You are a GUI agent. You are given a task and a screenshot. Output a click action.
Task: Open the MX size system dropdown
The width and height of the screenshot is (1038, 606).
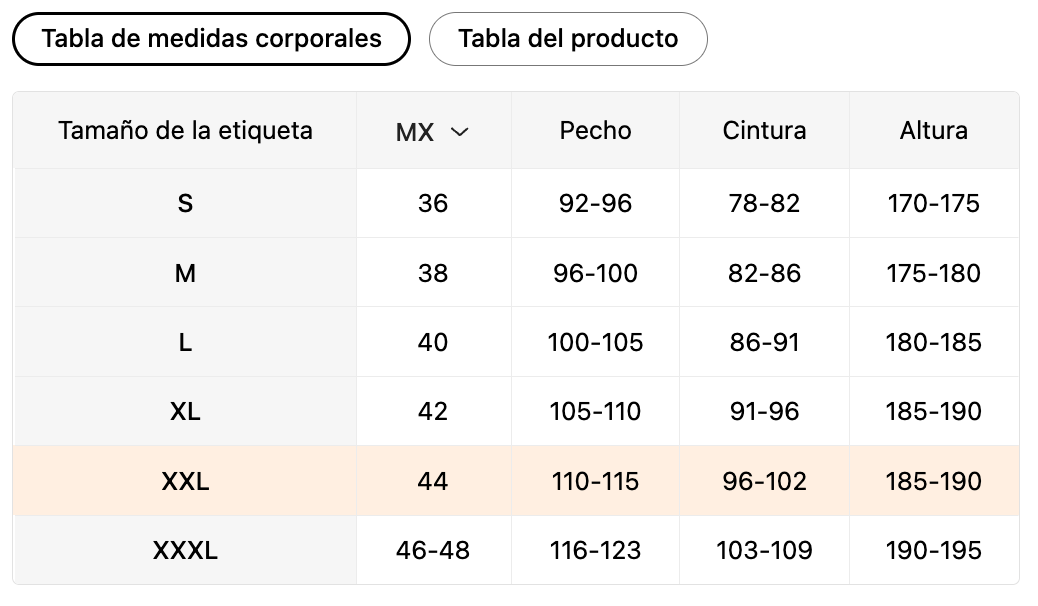tap(432, 132)
